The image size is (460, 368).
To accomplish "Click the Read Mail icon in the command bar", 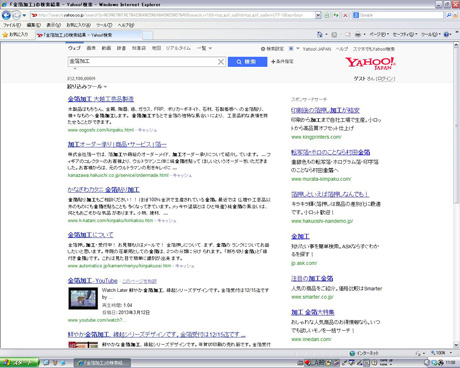I will click(x=348, y=35).
